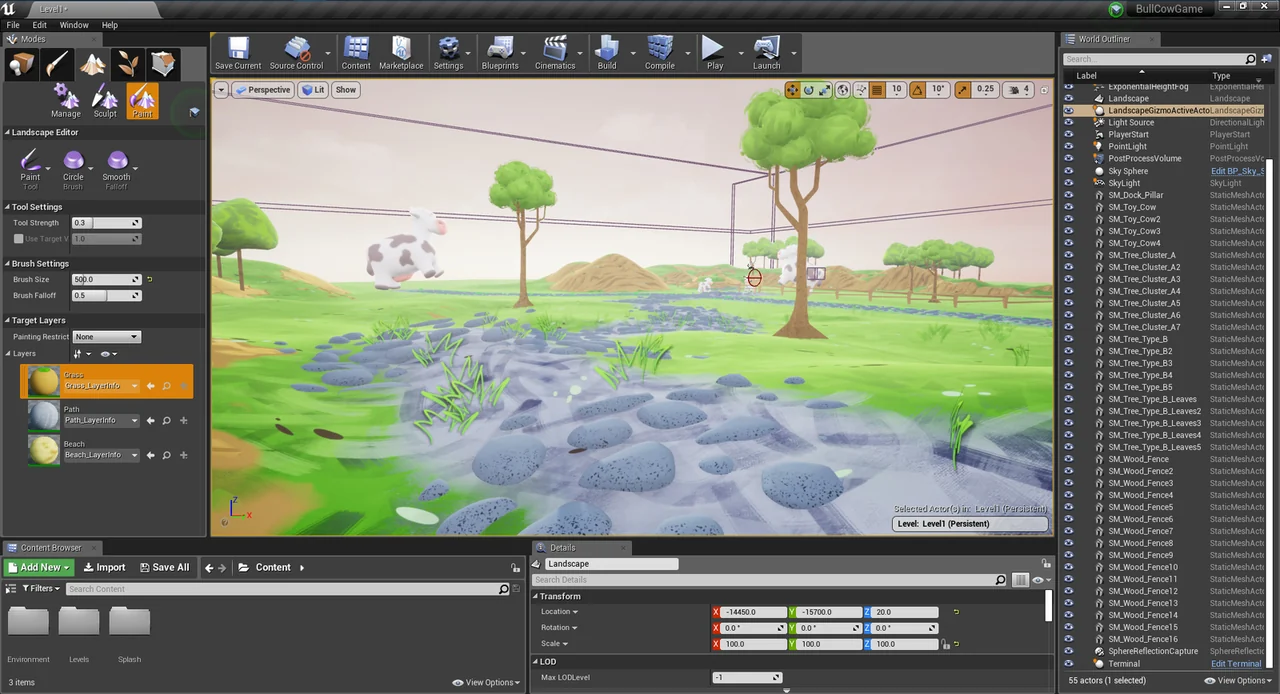This screenshot has height=694, width=1280.
Task: Open the Painting Restriction dropdown
Action: pos(107,337)
